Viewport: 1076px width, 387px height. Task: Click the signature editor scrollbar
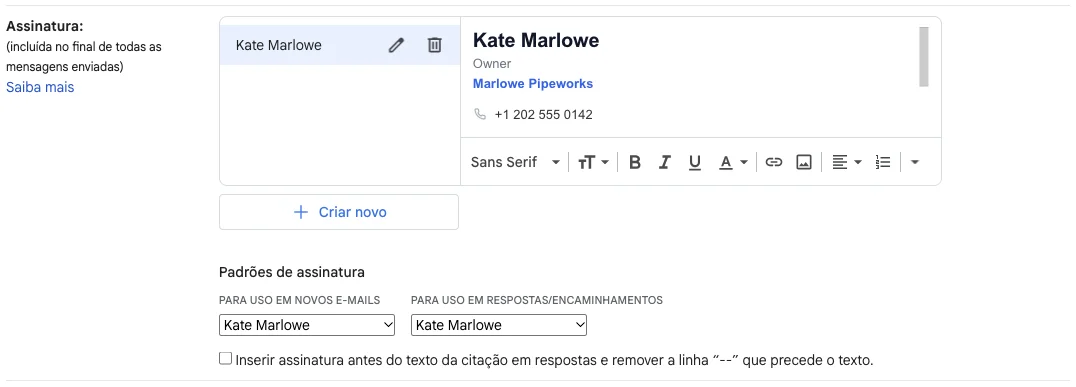pyautogui.click(x=924, y=57)
